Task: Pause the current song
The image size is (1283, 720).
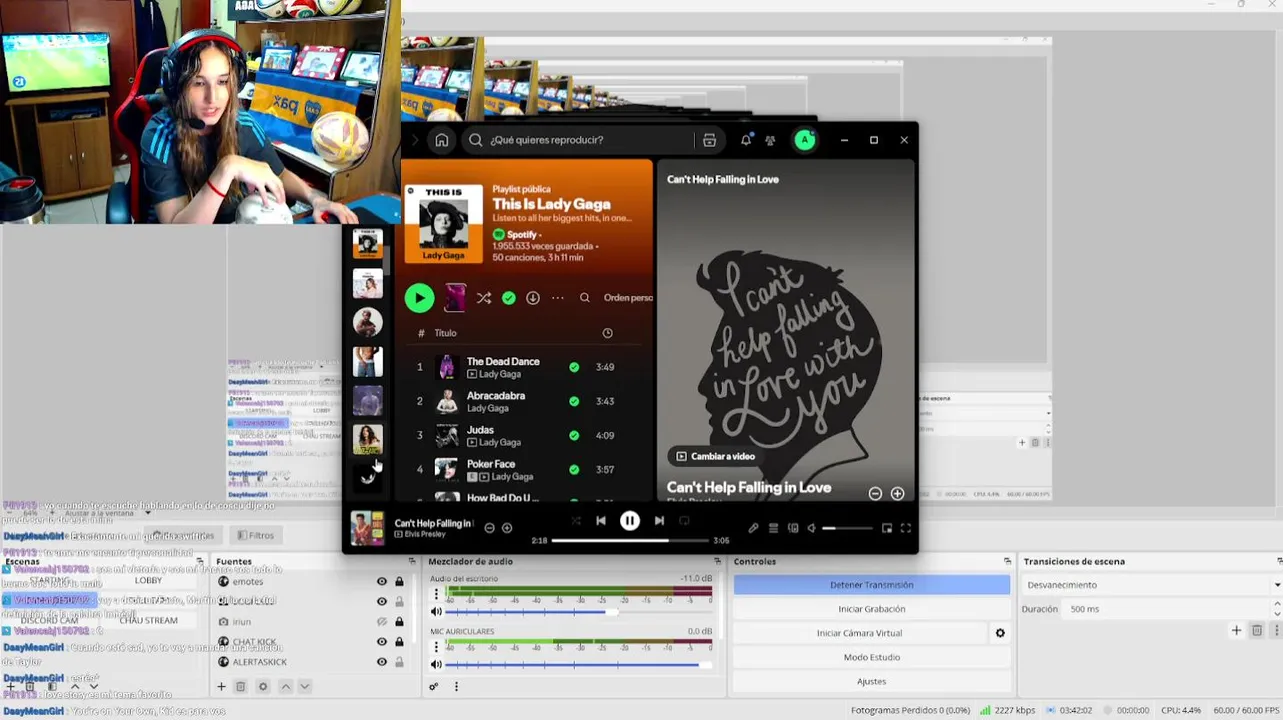Action: (x=630, y=521)
